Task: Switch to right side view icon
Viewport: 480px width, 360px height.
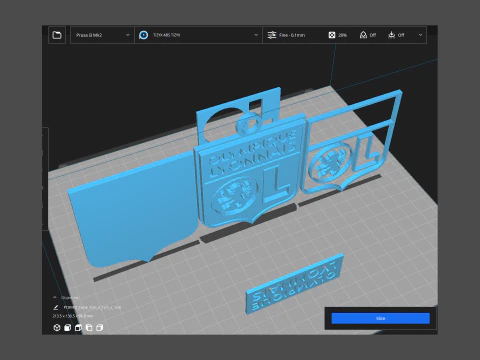Action: pos(100,328)
